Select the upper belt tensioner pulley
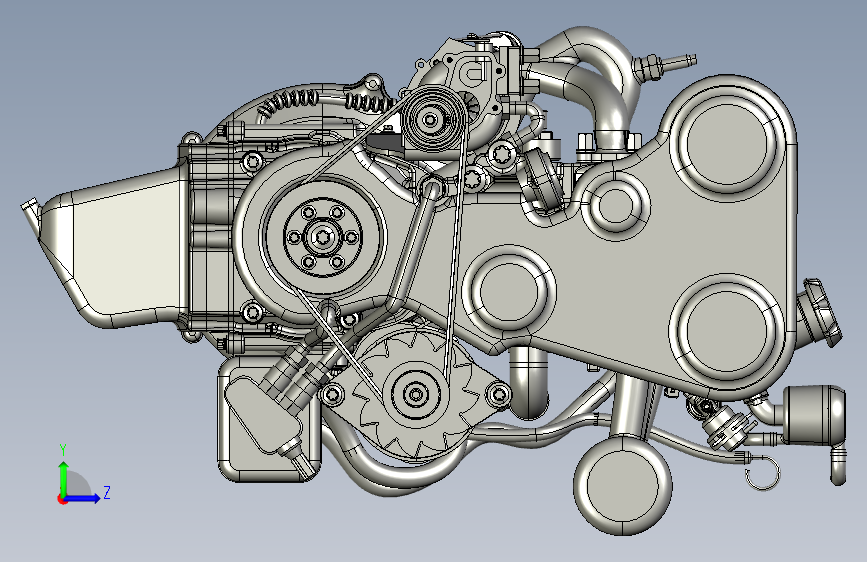Viewport: 867px width, 562px height. (x=432, y=119)
